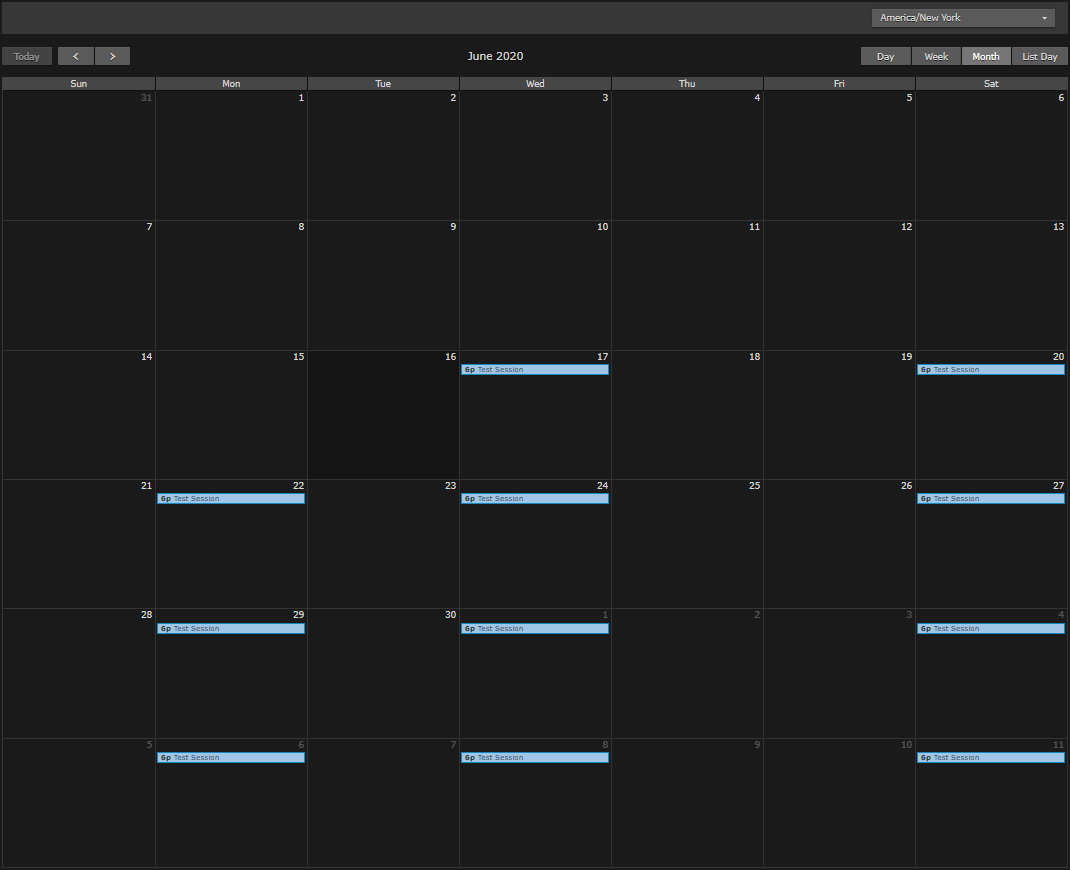Go to next month with right arrow
Image resolution: width=1070 pixels, height=870 pixels.
coord(112,56)
